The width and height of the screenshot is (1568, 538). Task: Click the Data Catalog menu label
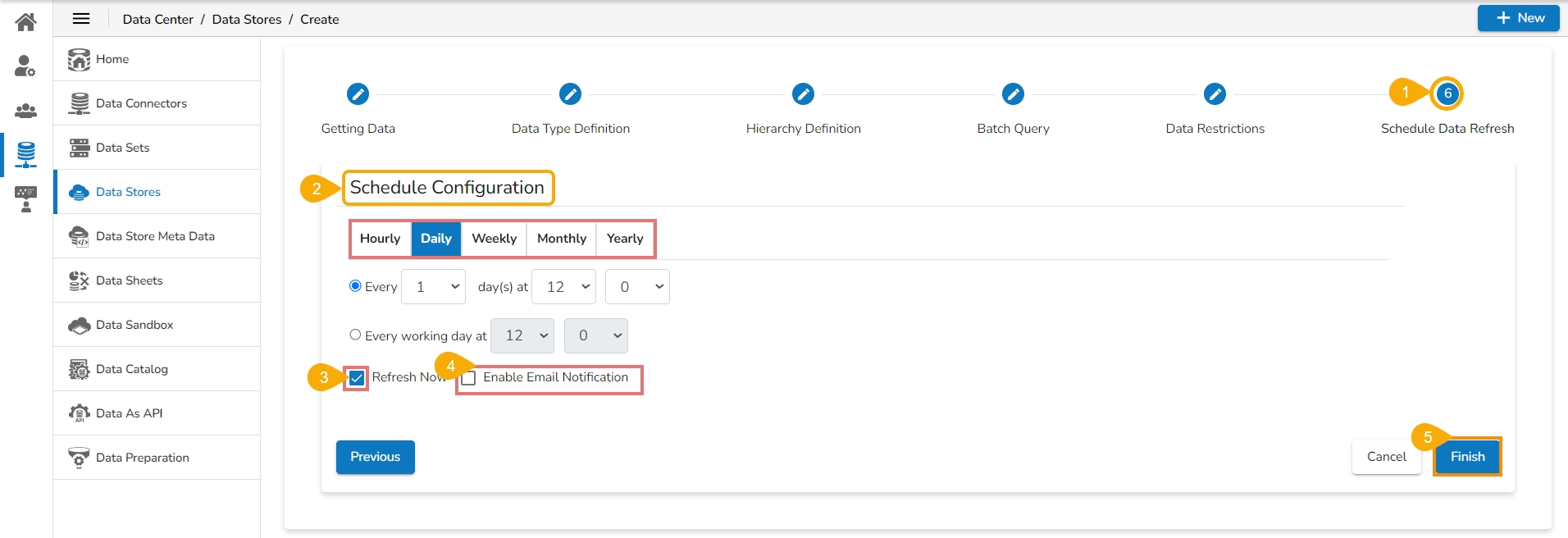(132, 369)
